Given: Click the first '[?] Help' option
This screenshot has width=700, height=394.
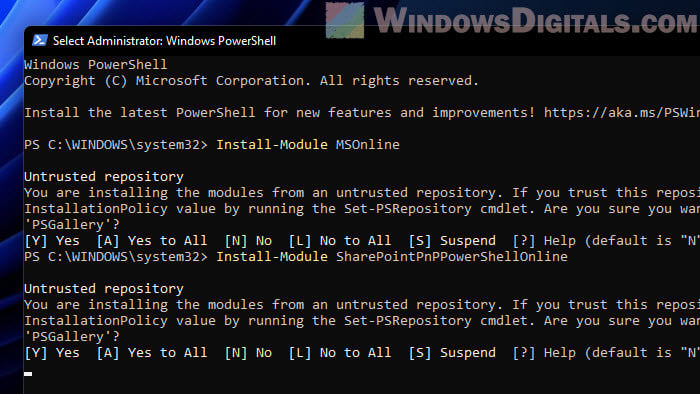Looking at the screenshot, I should pos(543,241).
